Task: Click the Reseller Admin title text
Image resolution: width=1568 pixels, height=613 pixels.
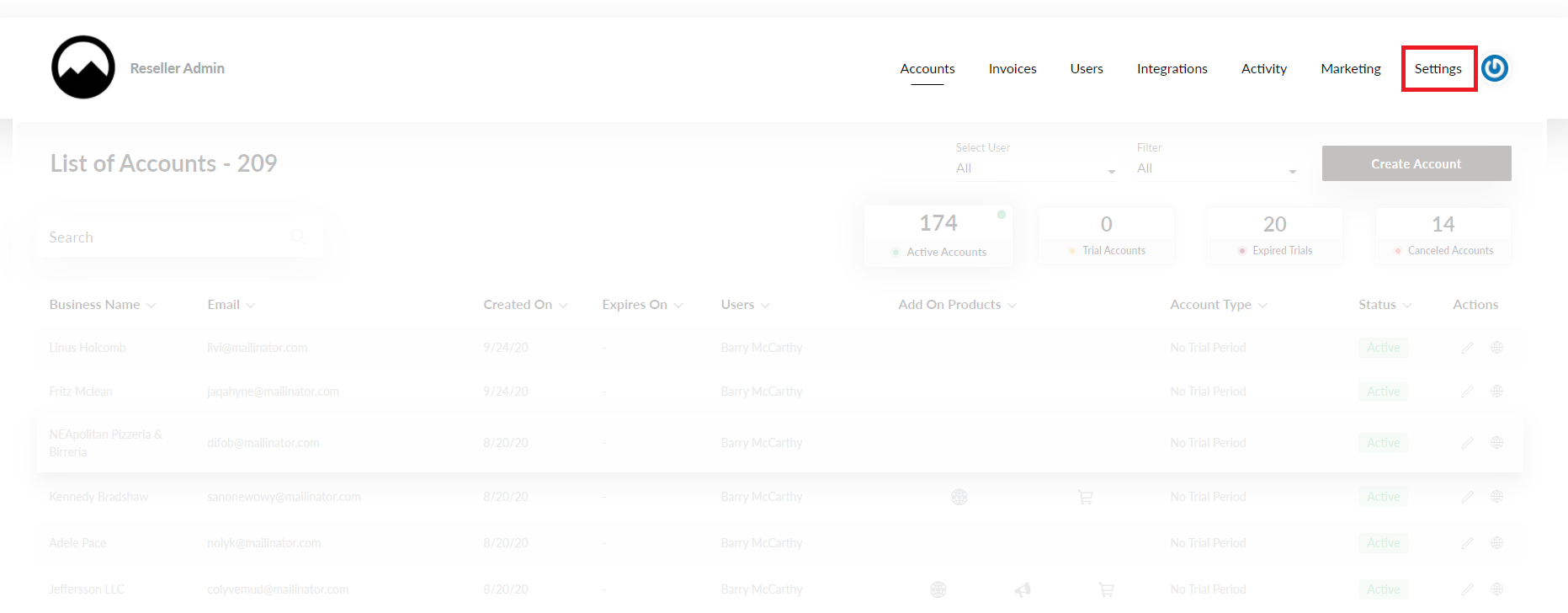Action: [178, 68]
